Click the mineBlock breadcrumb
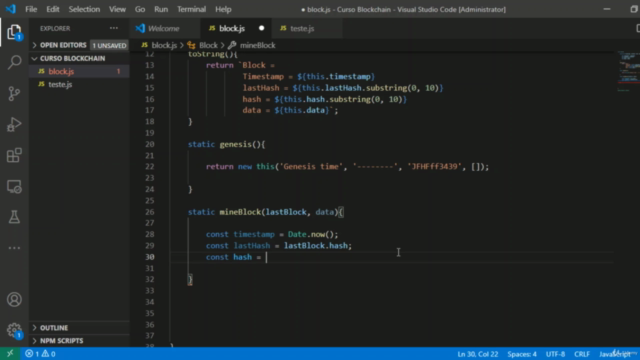 click(258, 45)
